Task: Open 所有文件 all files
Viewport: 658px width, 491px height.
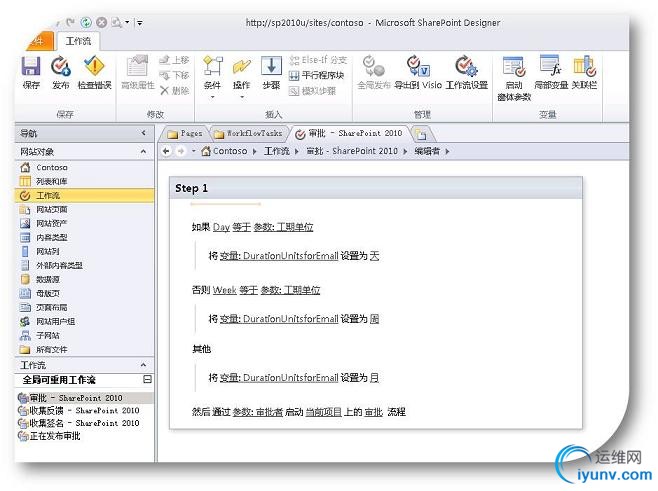Action: coord(85,349)
